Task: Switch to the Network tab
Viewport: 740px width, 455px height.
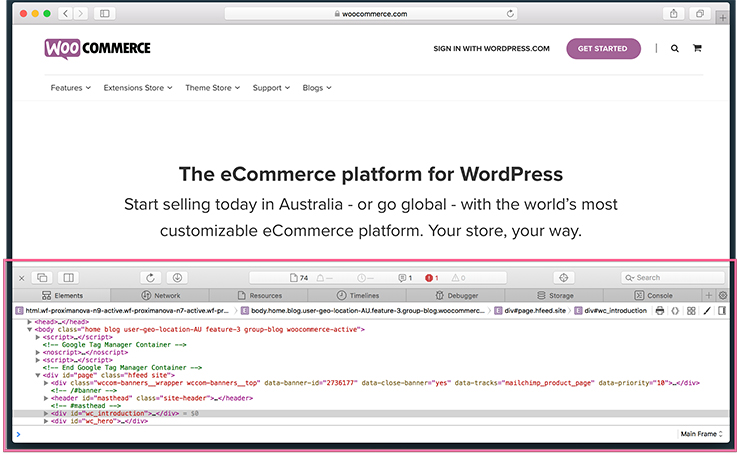Action: pyautogui.click(x=160, y=295)
